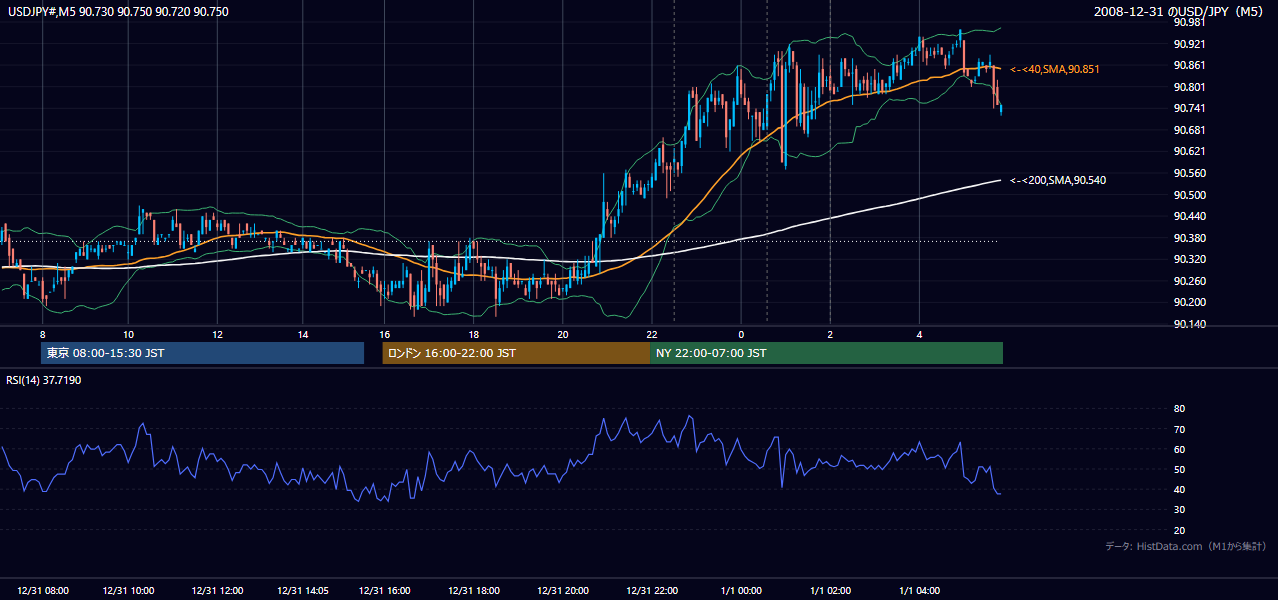
Task: Click the 12/31 20:00 date label
Action: 563,591
